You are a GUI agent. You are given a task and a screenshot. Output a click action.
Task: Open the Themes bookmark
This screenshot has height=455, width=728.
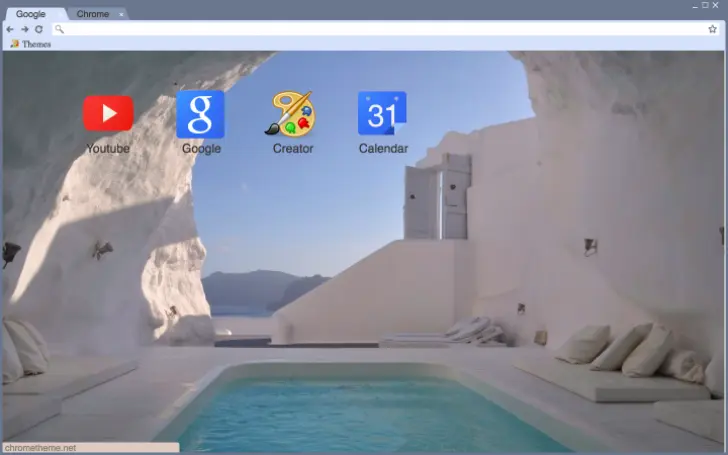pyautogui.click(x=31, y=44)
